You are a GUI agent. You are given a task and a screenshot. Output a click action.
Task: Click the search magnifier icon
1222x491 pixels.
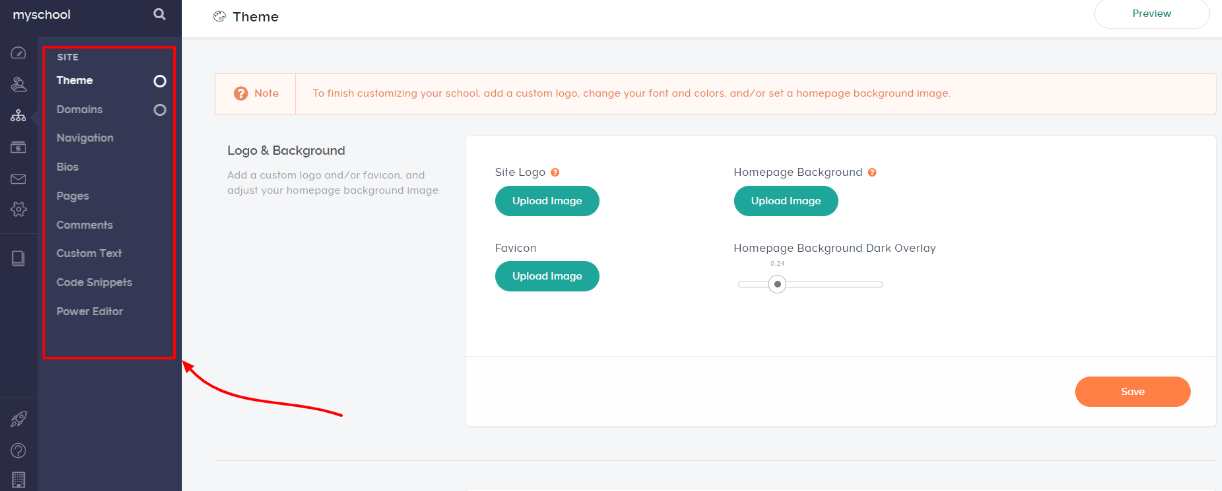click(x=160, y=15)
